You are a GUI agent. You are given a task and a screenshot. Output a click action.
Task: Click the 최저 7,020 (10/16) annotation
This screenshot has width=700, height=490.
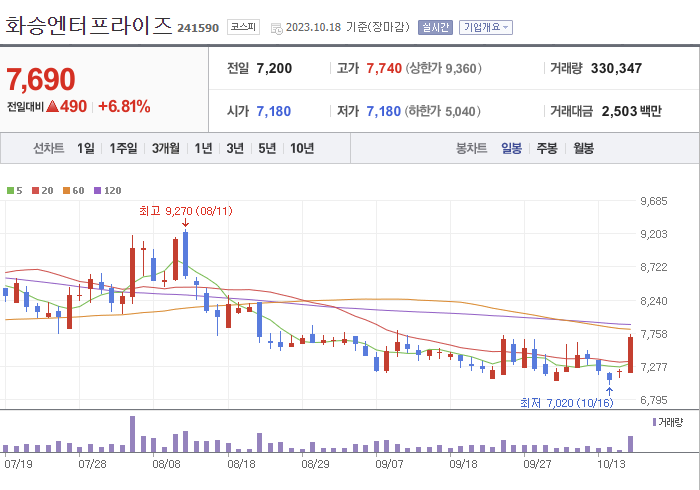click(567, 403)
